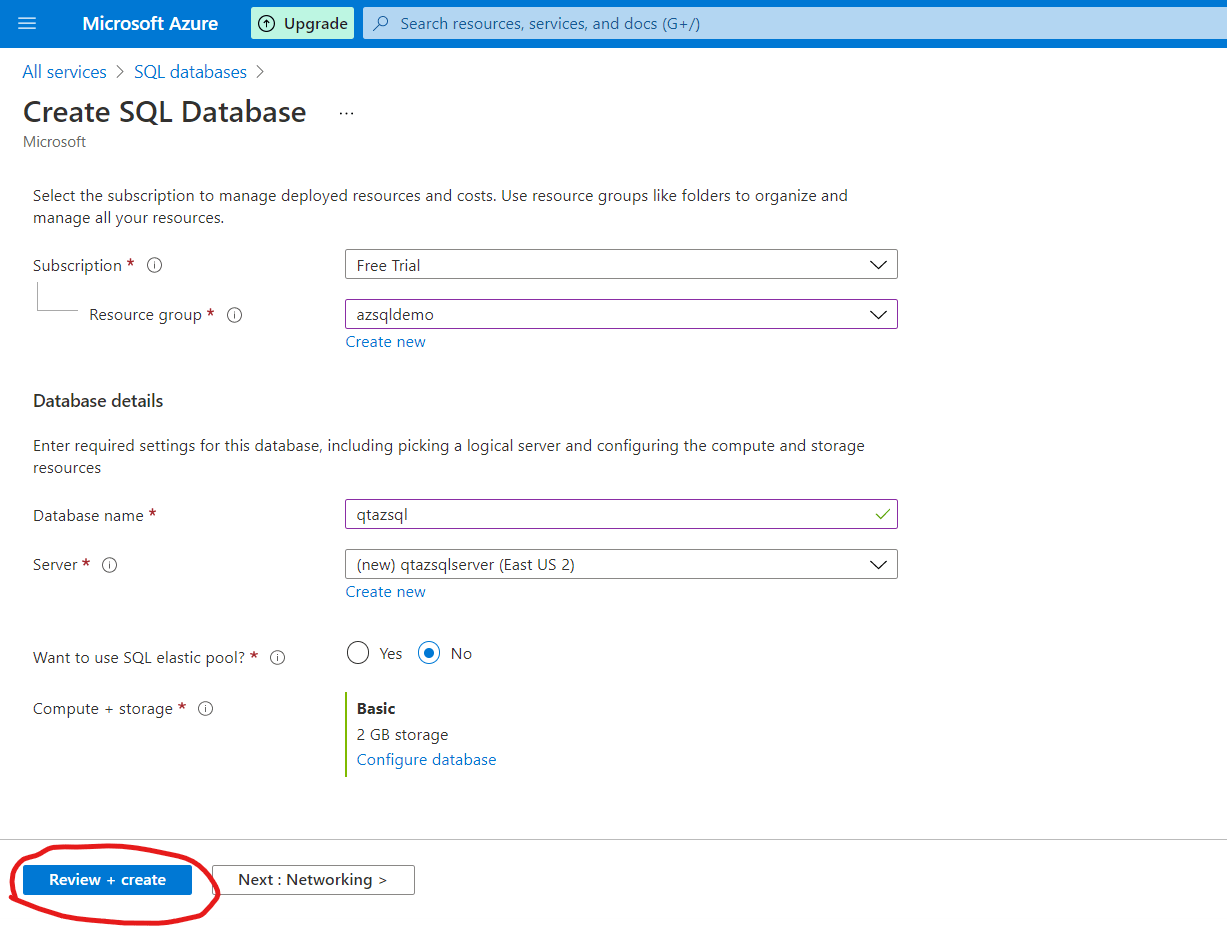Click Next : Networking button
Image resolution: width=1227 pixels, height=927 pixels.
click(x=313, y=880)
